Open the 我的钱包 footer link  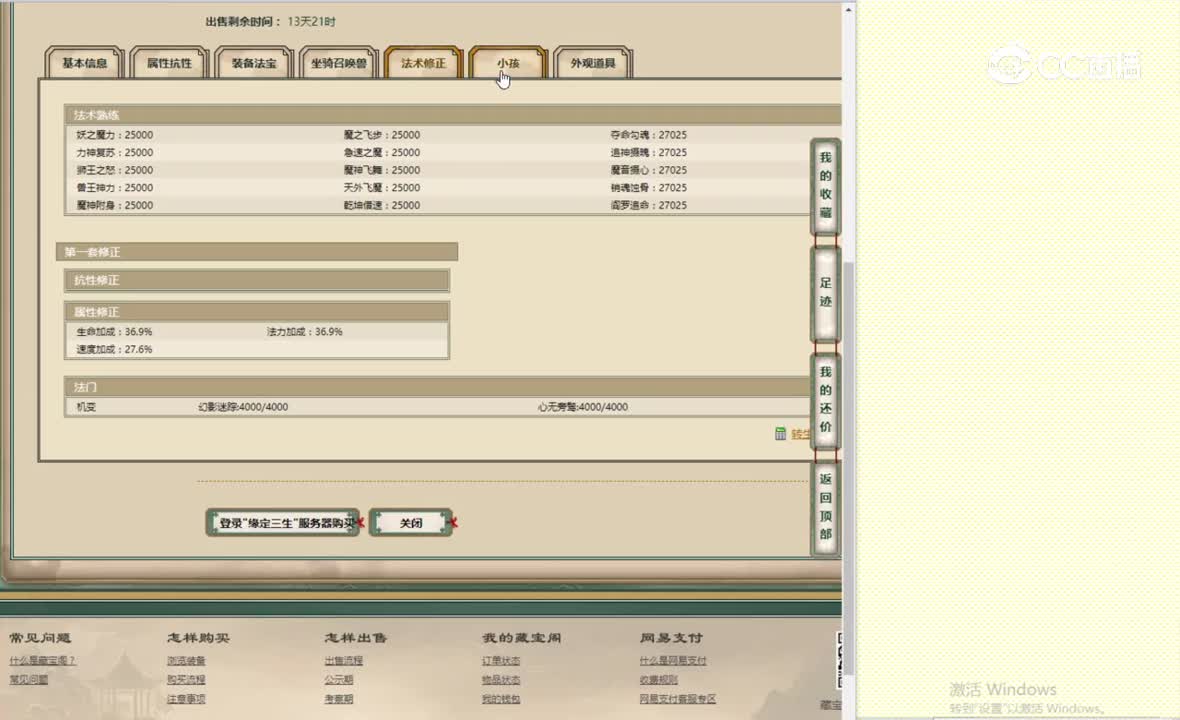click(x=501, y=699)
